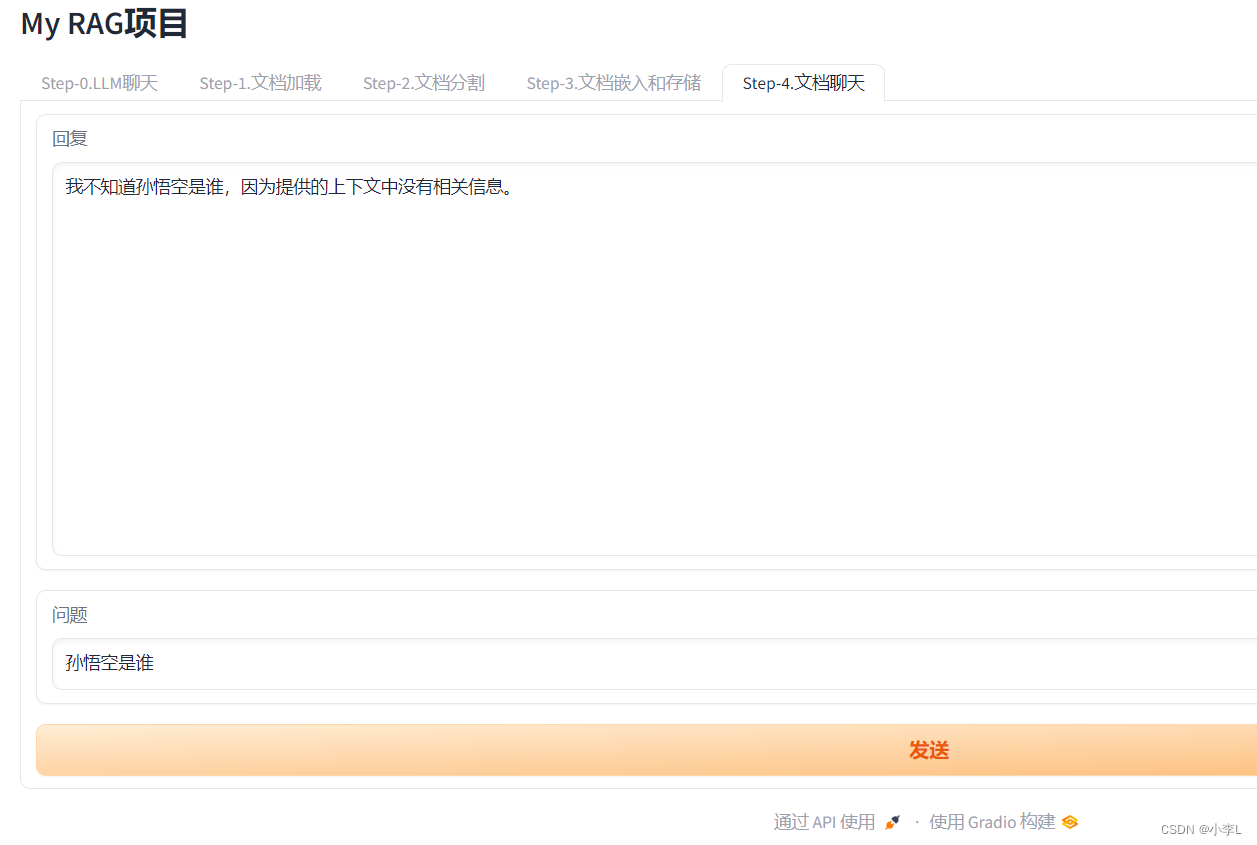Click the 问题 input field containing 孙悟空是谁
Image resolution: width=1257 pixels, height=845 pixels.
(655, 663)
